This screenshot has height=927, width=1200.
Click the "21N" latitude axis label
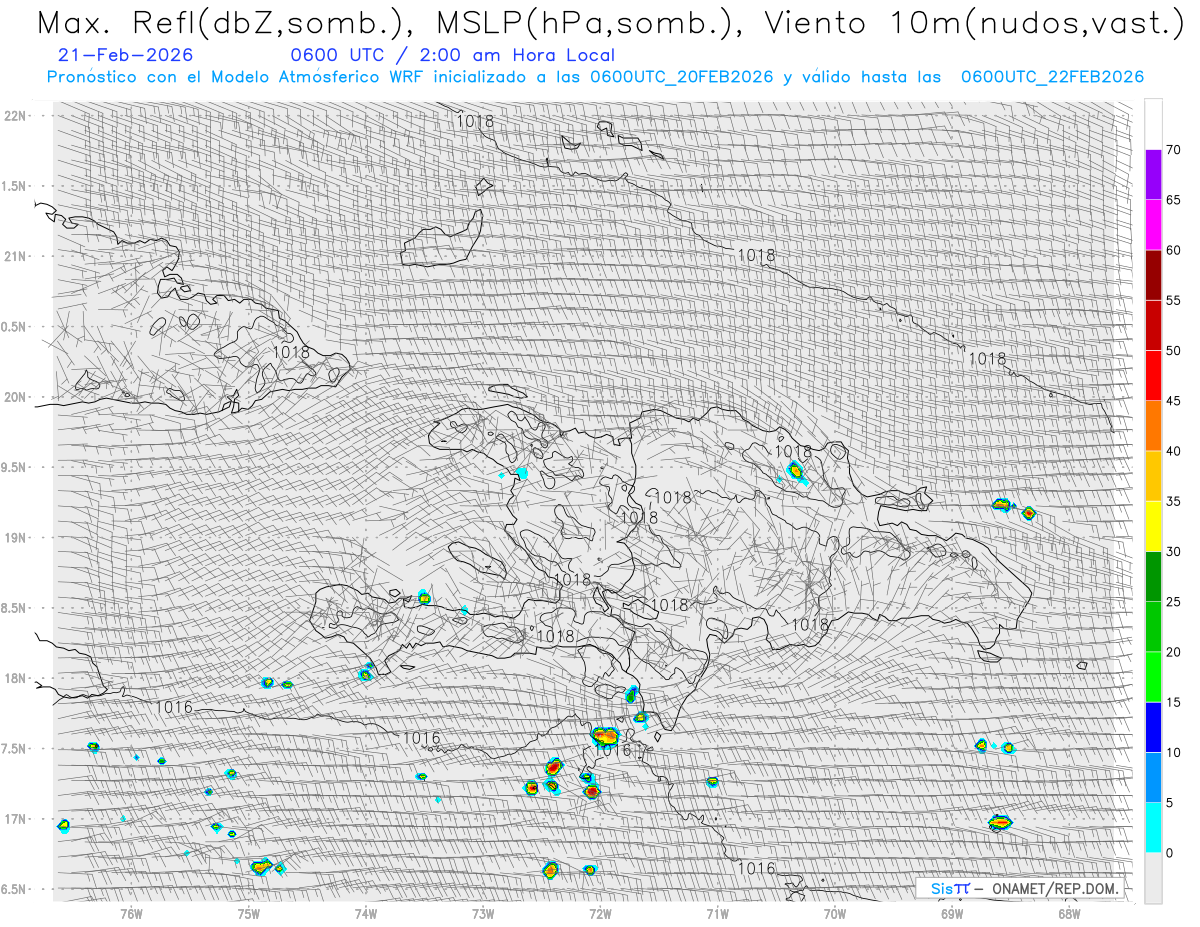[16, 256]
